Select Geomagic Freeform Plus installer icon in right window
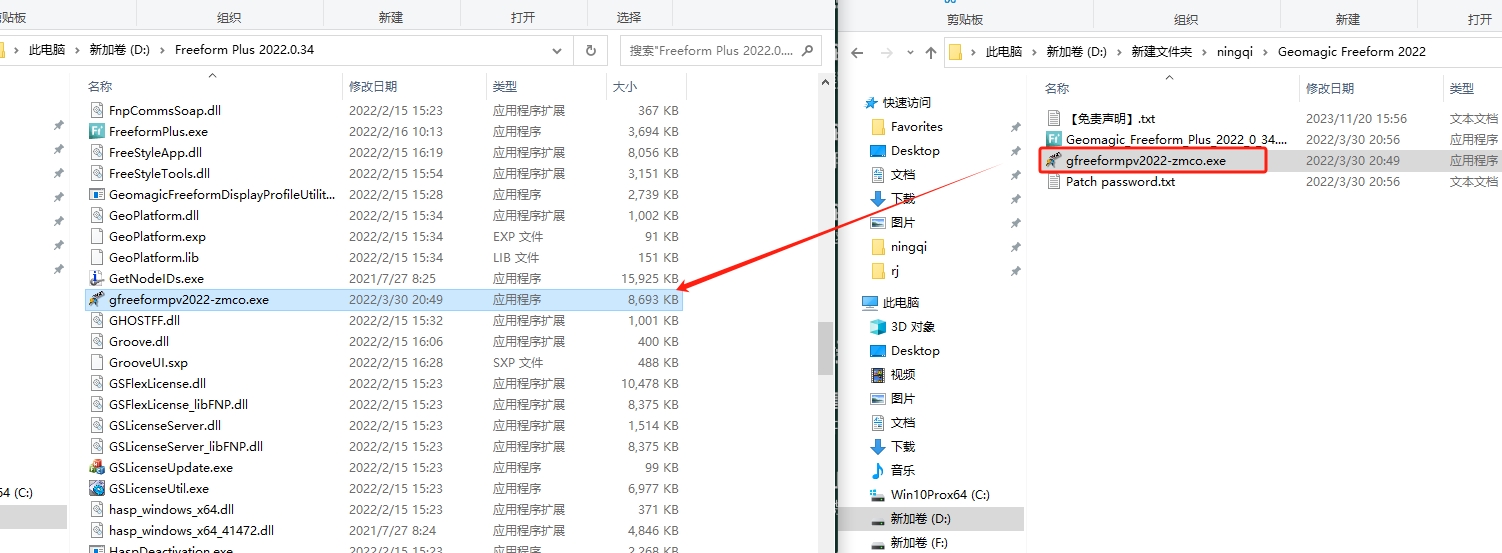Viewport: 1502px width, 553px height. pyautogui.click(x=1053, y=139)
